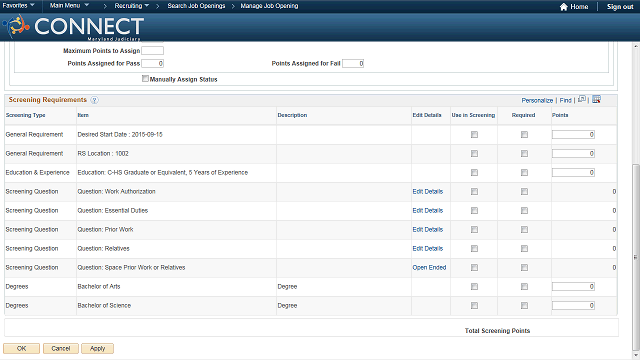Navigate to Search Job Openings breadcrumb
The height and width of the screenshot is (360, 640).
pyautogui.click(x=196, y=6)
